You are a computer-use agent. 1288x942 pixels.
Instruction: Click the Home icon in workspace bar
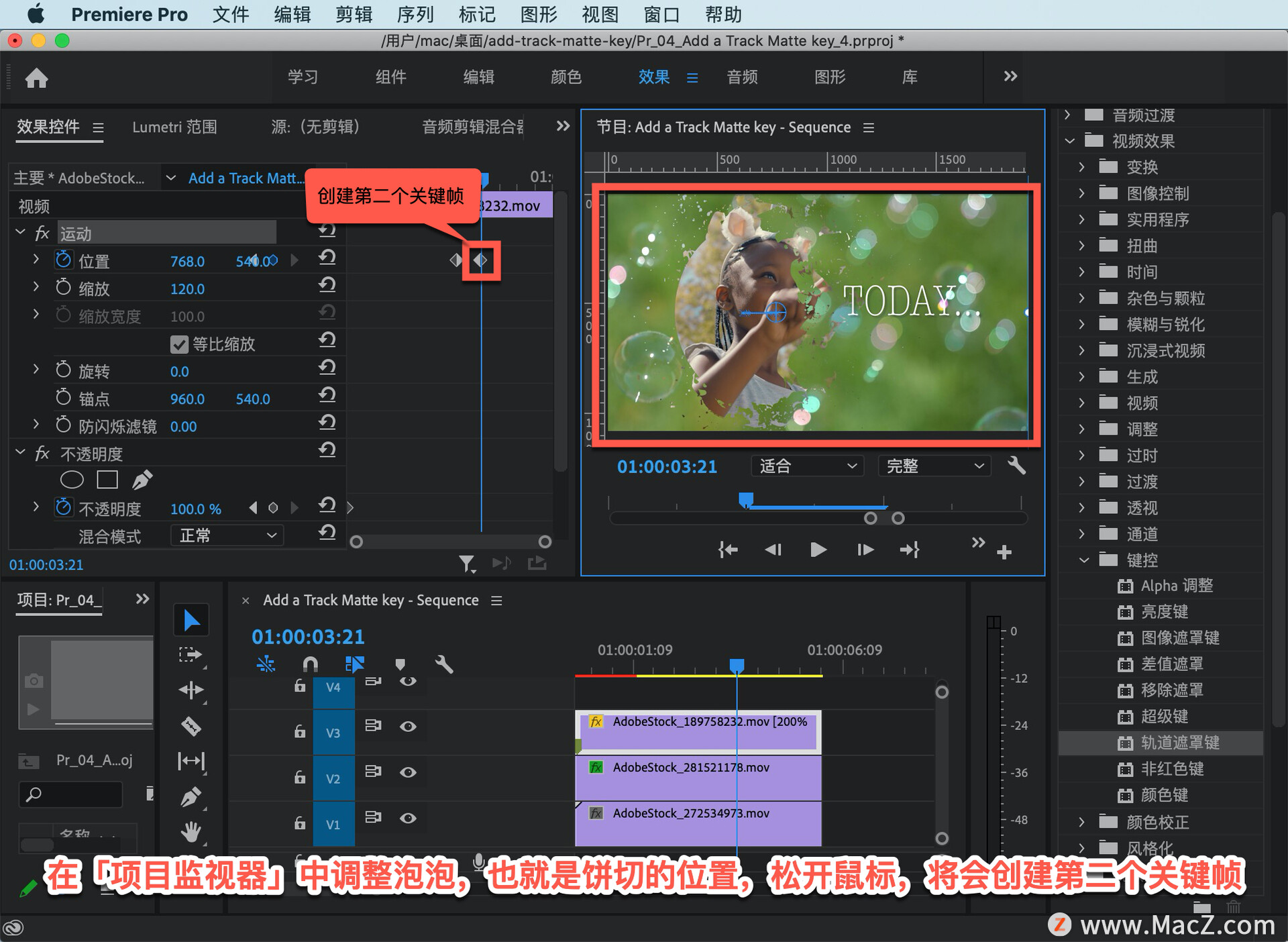pos(37,78)
